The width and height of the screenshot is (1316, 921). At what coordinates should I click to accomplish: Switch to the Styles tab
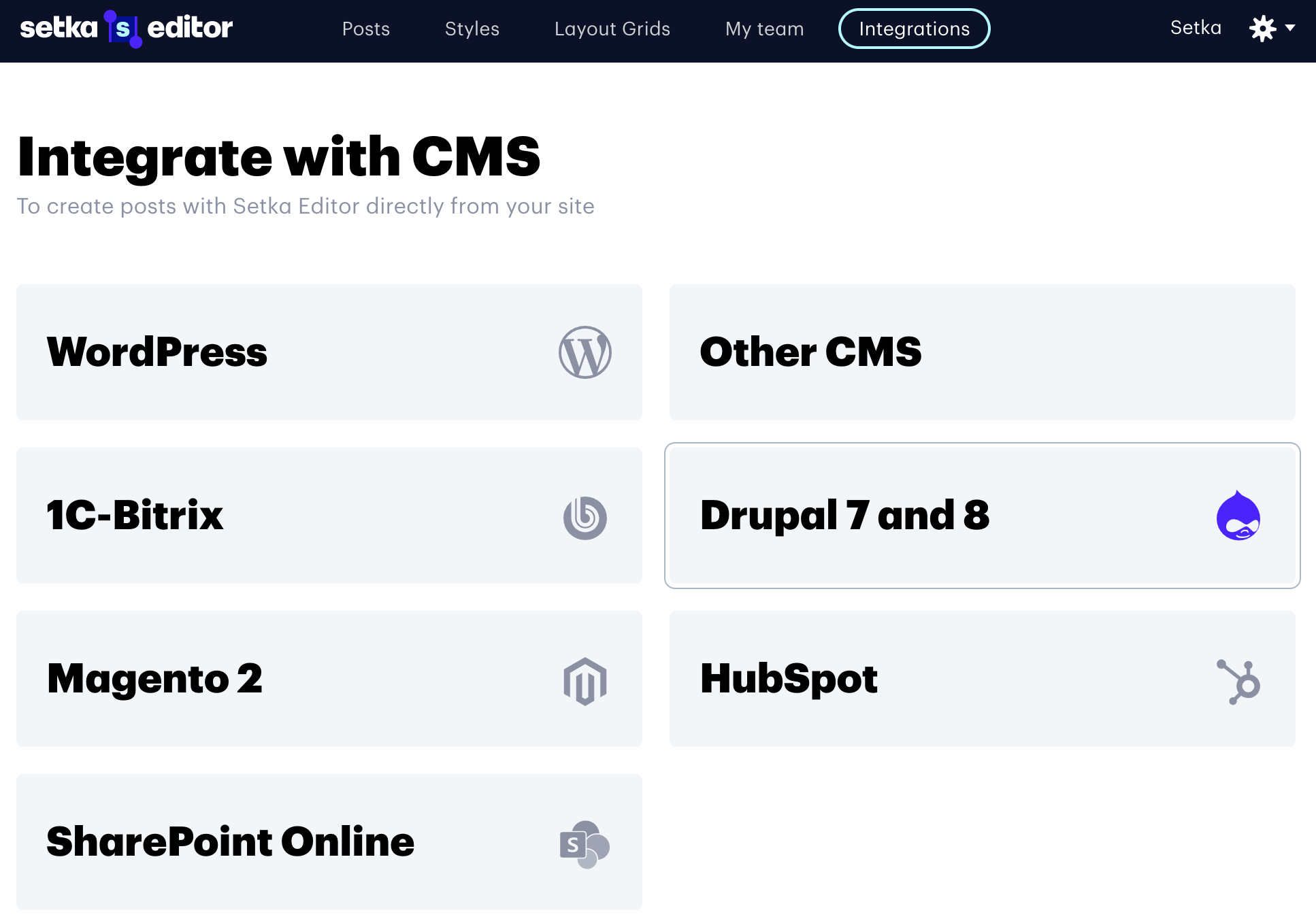472,29
